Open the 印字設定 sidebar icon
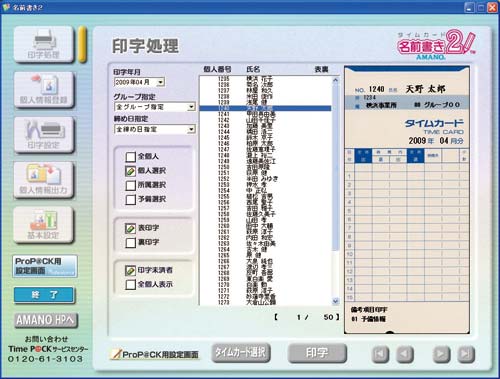The height and width of the screenshot is (379, 500). 44,135
